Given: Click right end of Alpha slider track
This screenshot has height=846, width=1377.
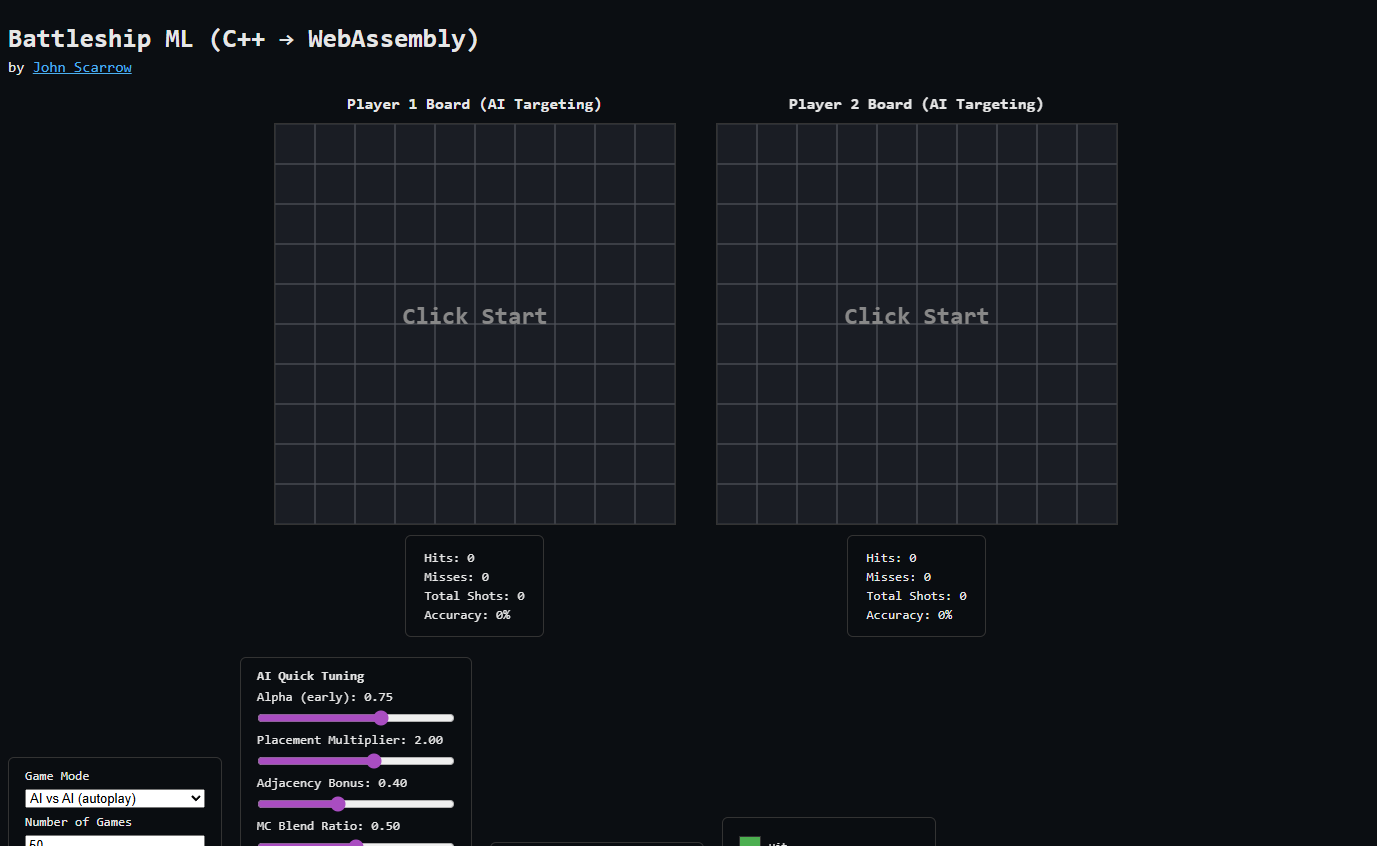Looking at the screenshot, I should [451, 718].
